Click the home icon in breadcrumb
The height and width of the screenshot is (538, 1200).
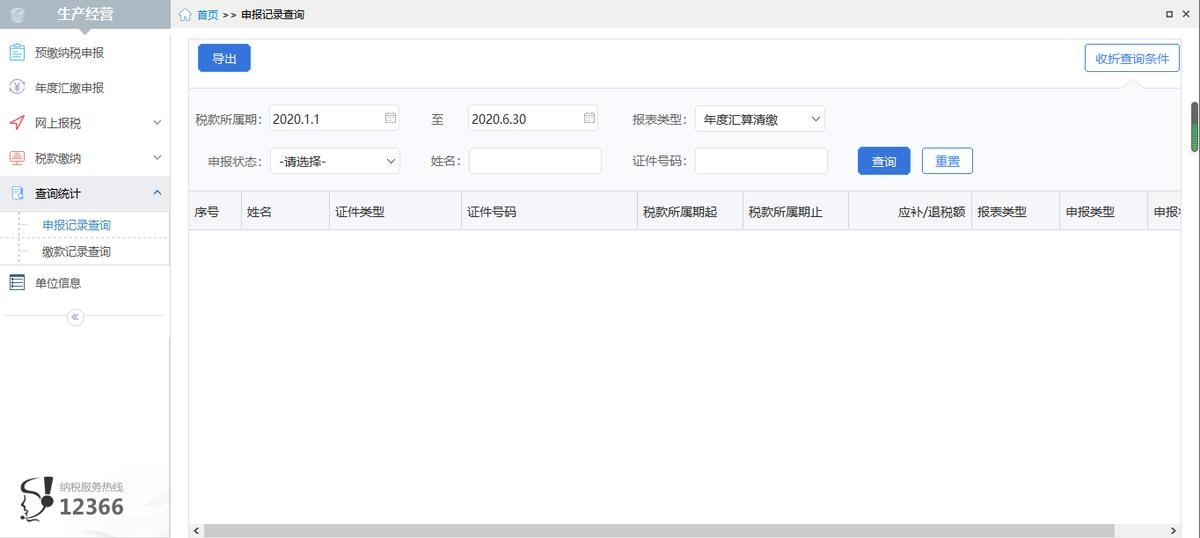185,15
